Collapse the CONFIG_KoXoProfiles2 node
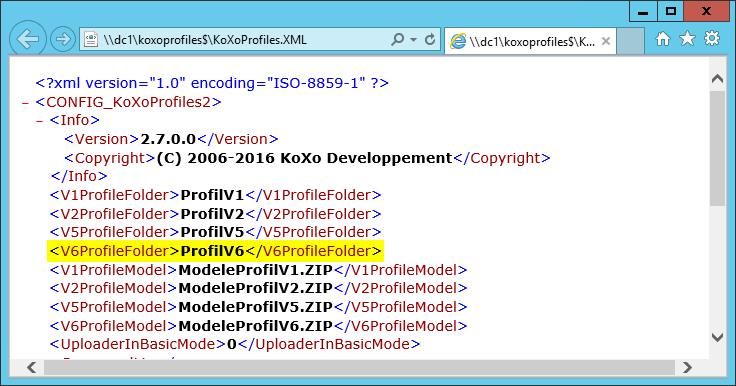 pos(25,102)
